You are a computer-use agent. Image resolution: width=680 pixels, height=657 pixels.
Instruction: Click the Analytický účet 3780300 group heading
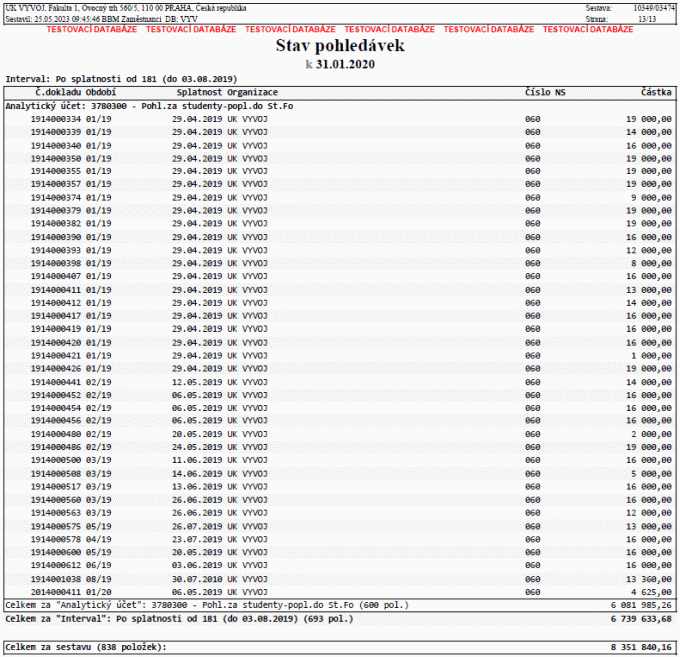click(149, 106)
